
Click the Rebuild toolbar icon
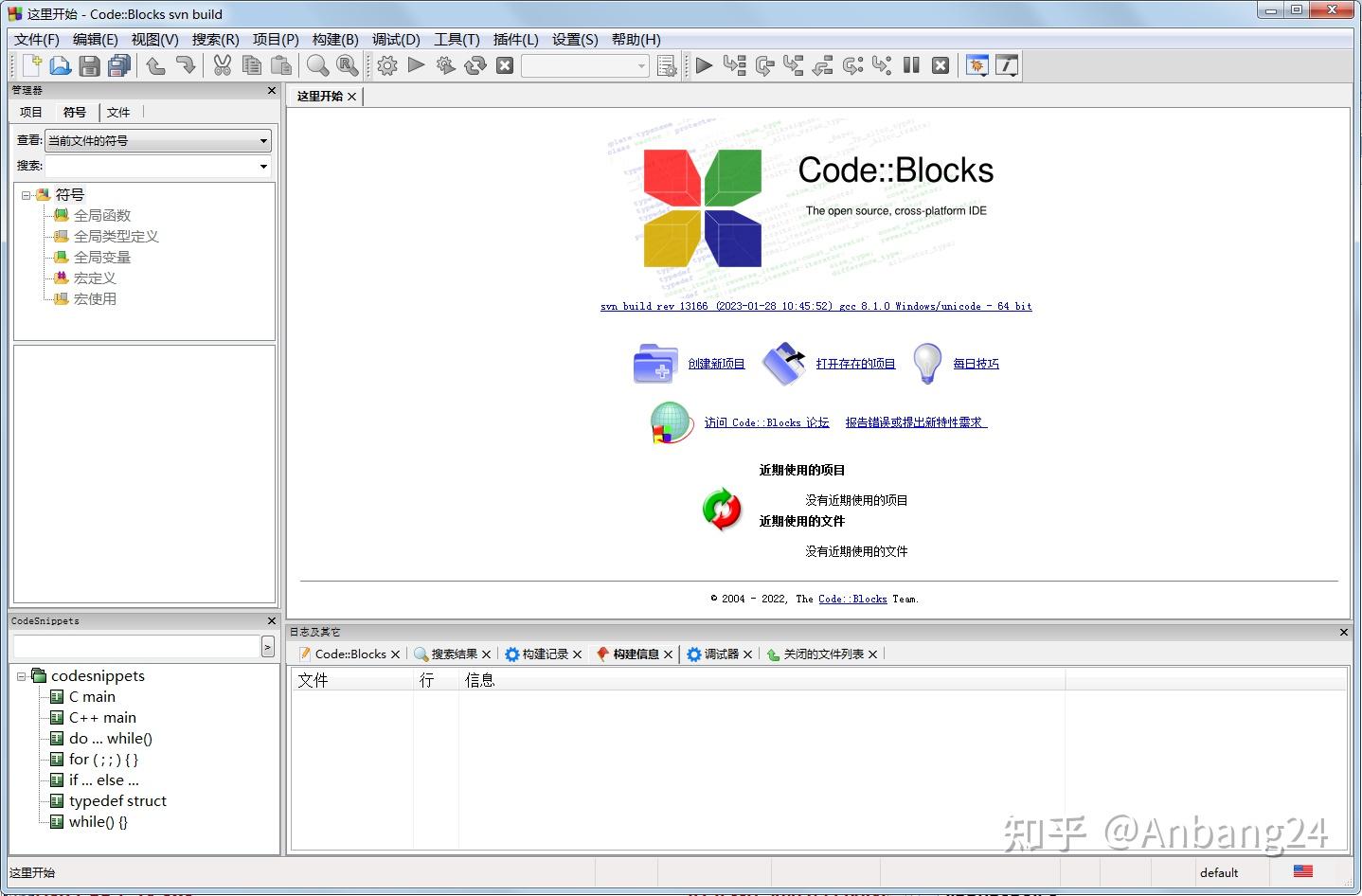click(475, 65)
